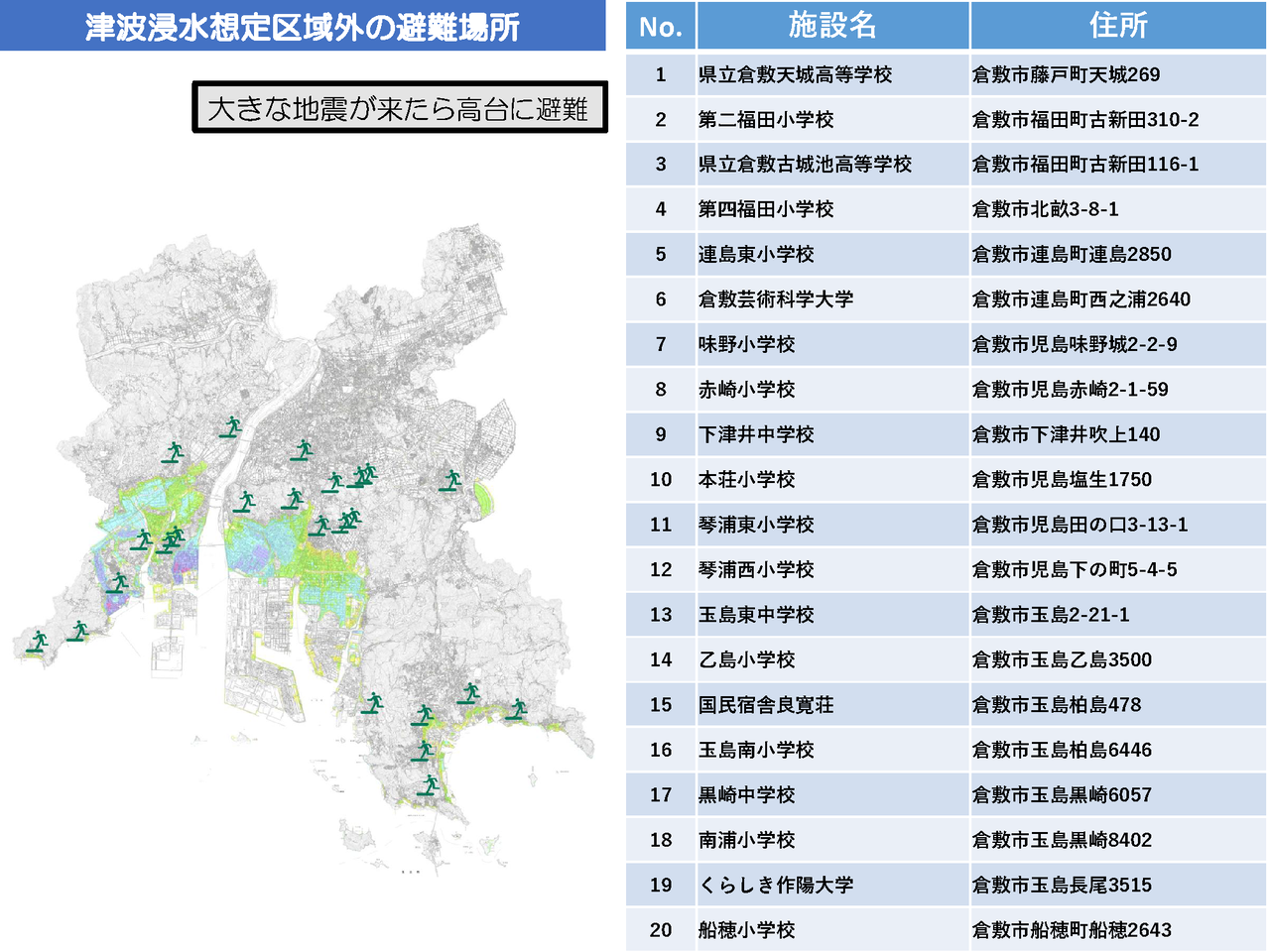Select facility name 連島東小学校

pos(756,255)
